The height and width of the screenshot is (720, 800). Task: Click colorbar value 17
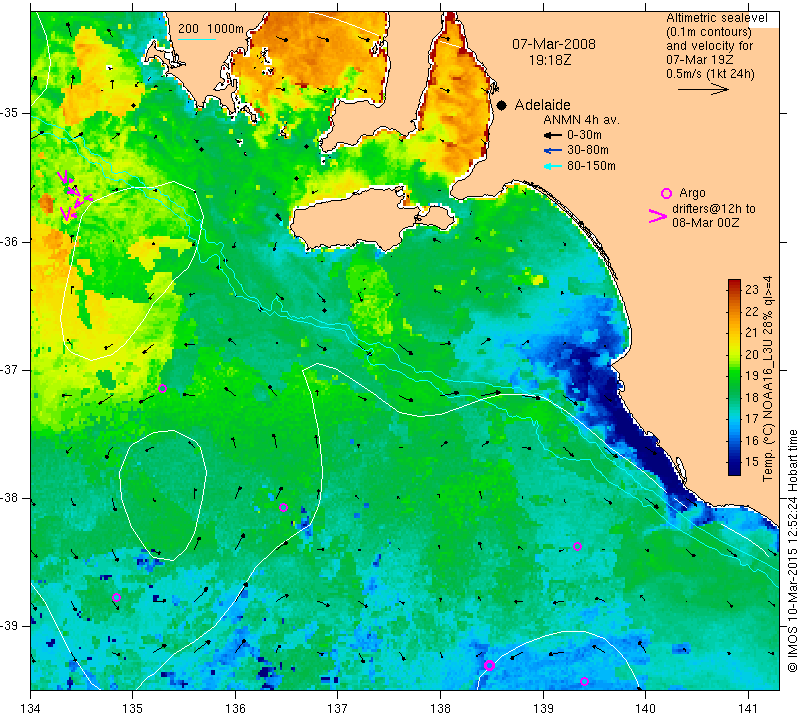[752, 418]
